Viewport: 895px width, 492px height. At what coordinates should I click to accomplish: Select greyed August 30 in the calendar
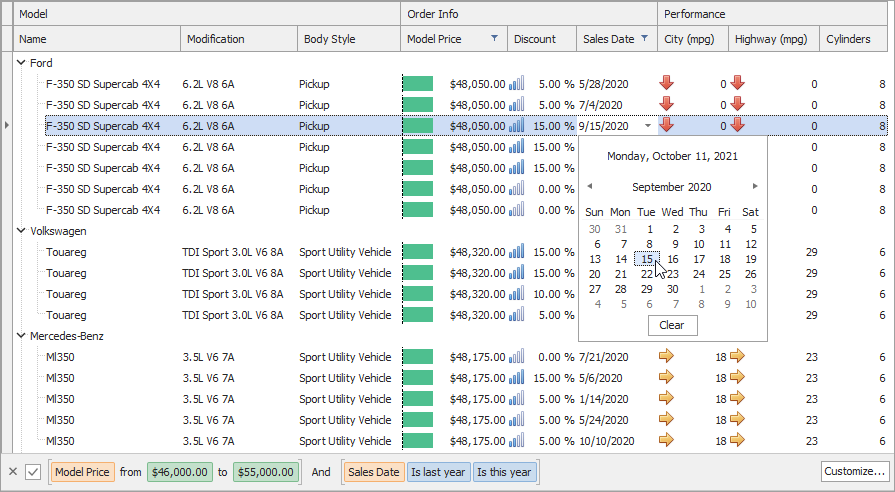coord(594,229)
